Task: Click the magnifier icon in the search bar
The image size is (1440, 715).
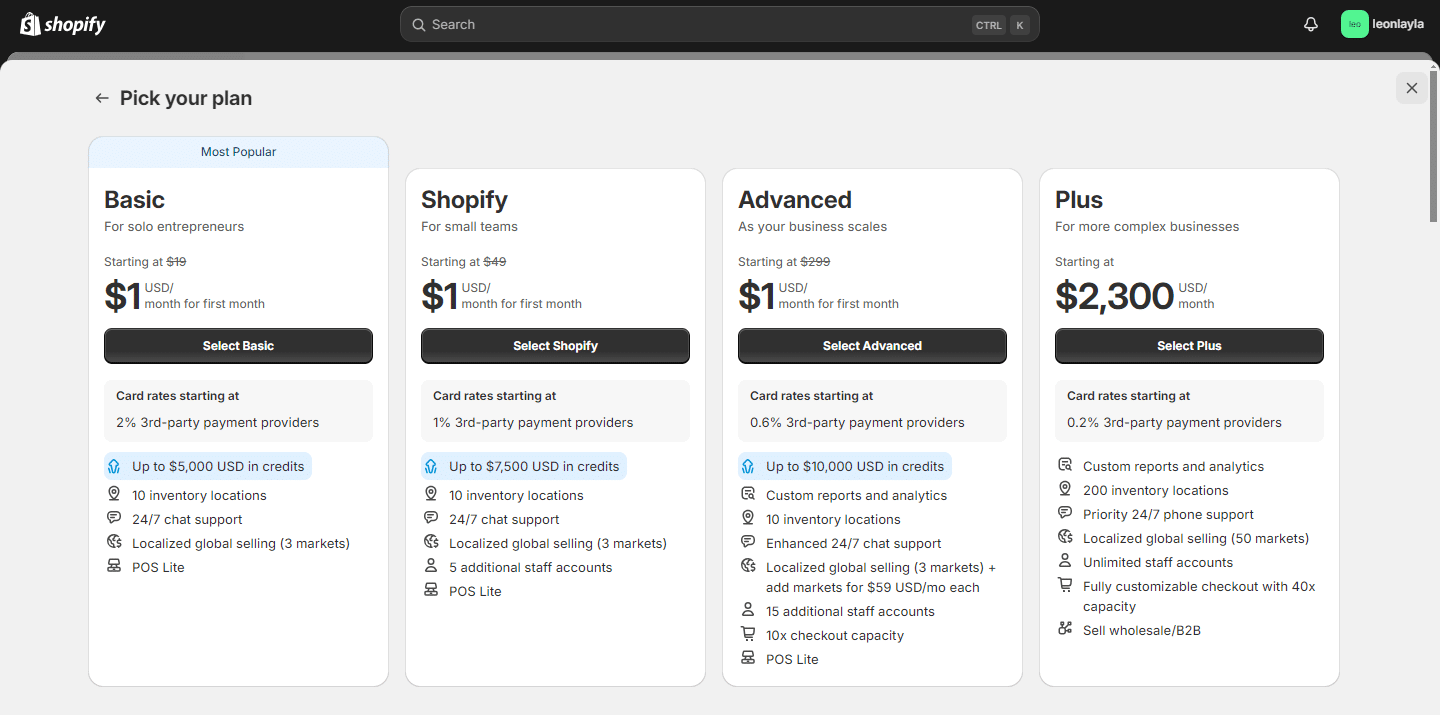Action: pos(419,24)
